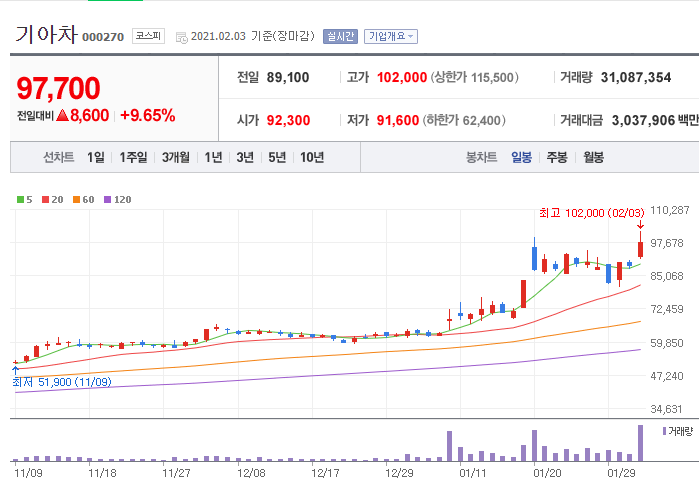
Task: Click the 최고 102,000 (02/03) chart label
Action: pos(592,213)
